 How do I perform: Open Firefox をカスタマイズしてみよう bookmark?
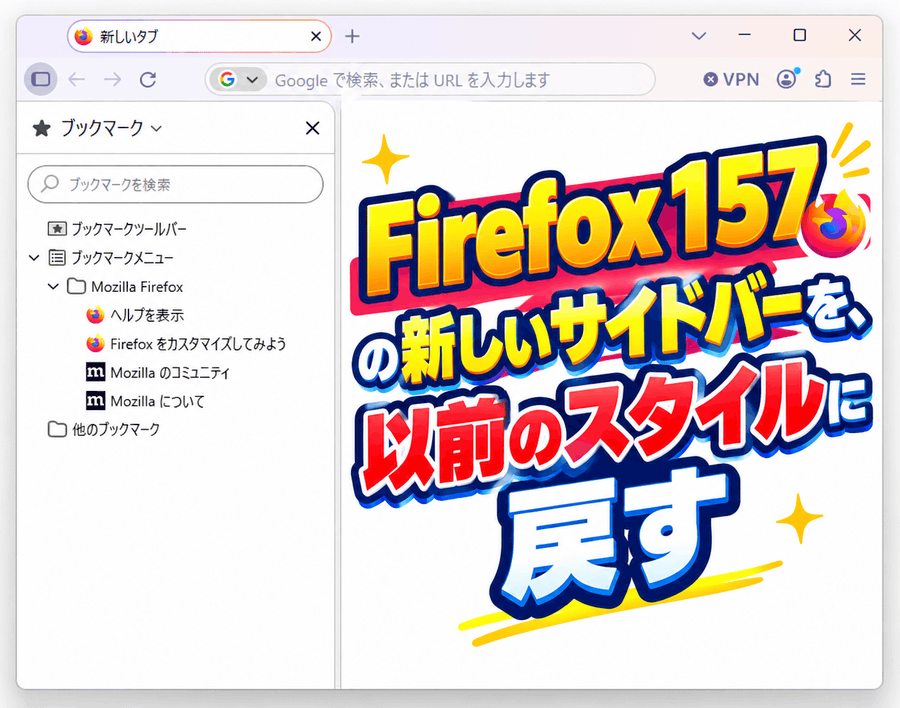(x=186, y=343)
